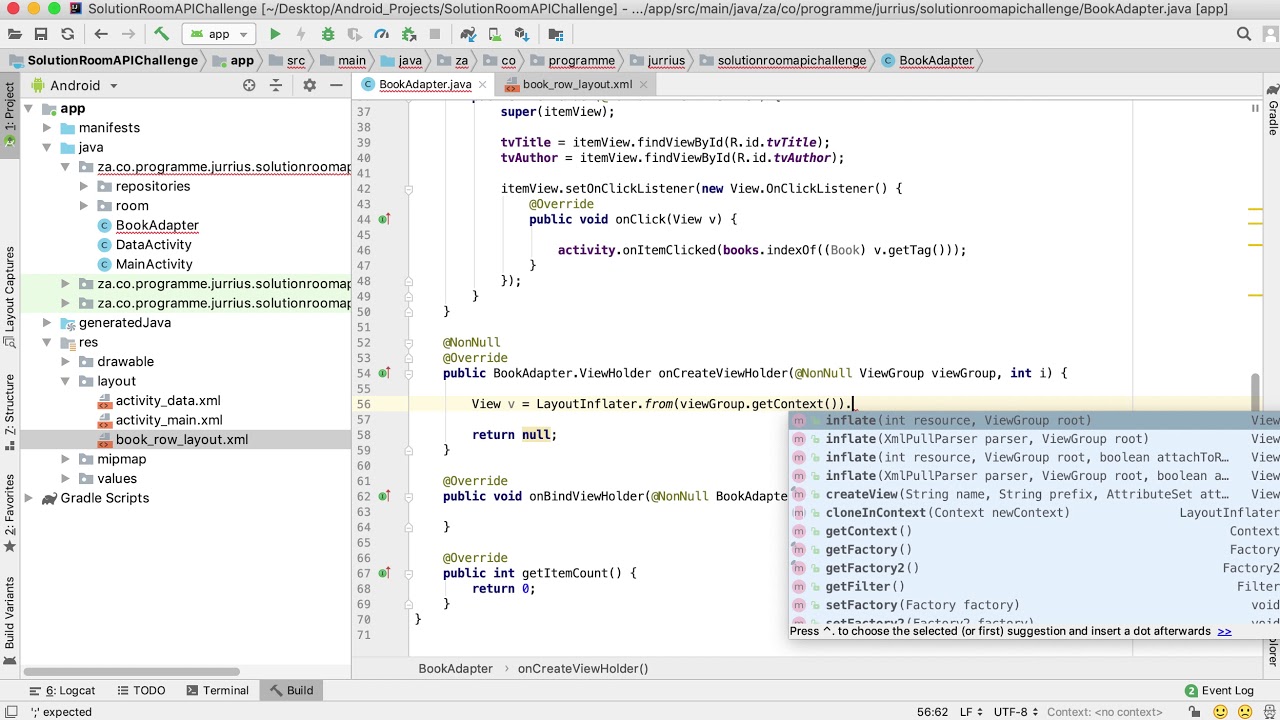Navigate back with the left arrow

tap(101, 34)
